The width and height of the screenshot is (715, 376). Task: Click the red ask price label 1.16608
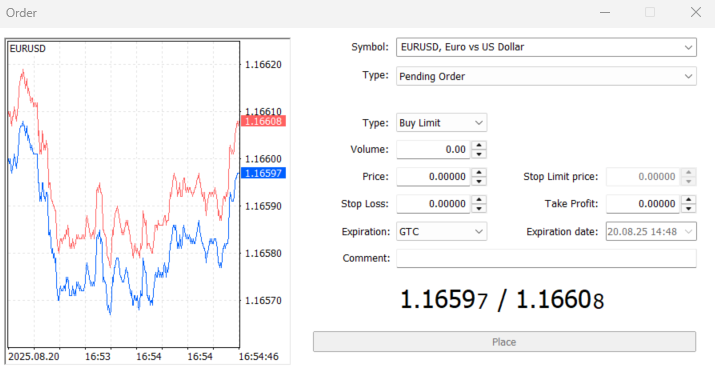[x=263, y=121]
